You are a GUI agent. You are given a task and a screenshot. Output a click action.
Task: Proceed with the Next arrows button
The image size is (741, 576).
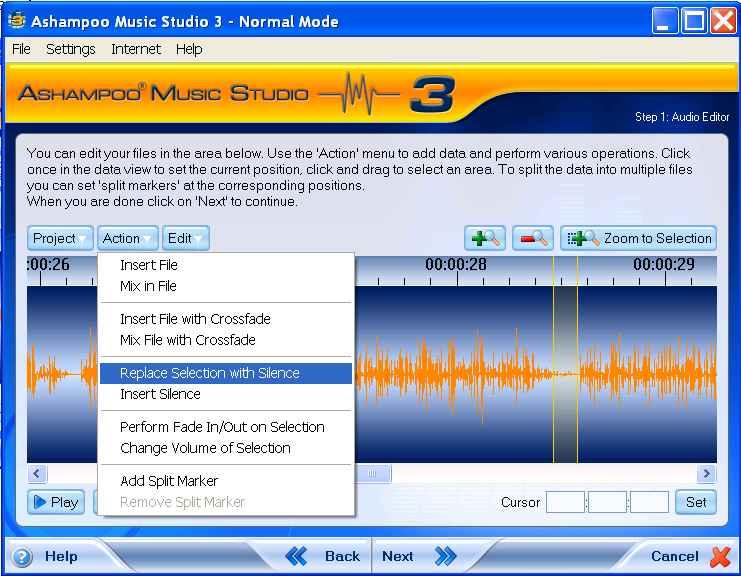pyautogui.click(x=418, y=556)
